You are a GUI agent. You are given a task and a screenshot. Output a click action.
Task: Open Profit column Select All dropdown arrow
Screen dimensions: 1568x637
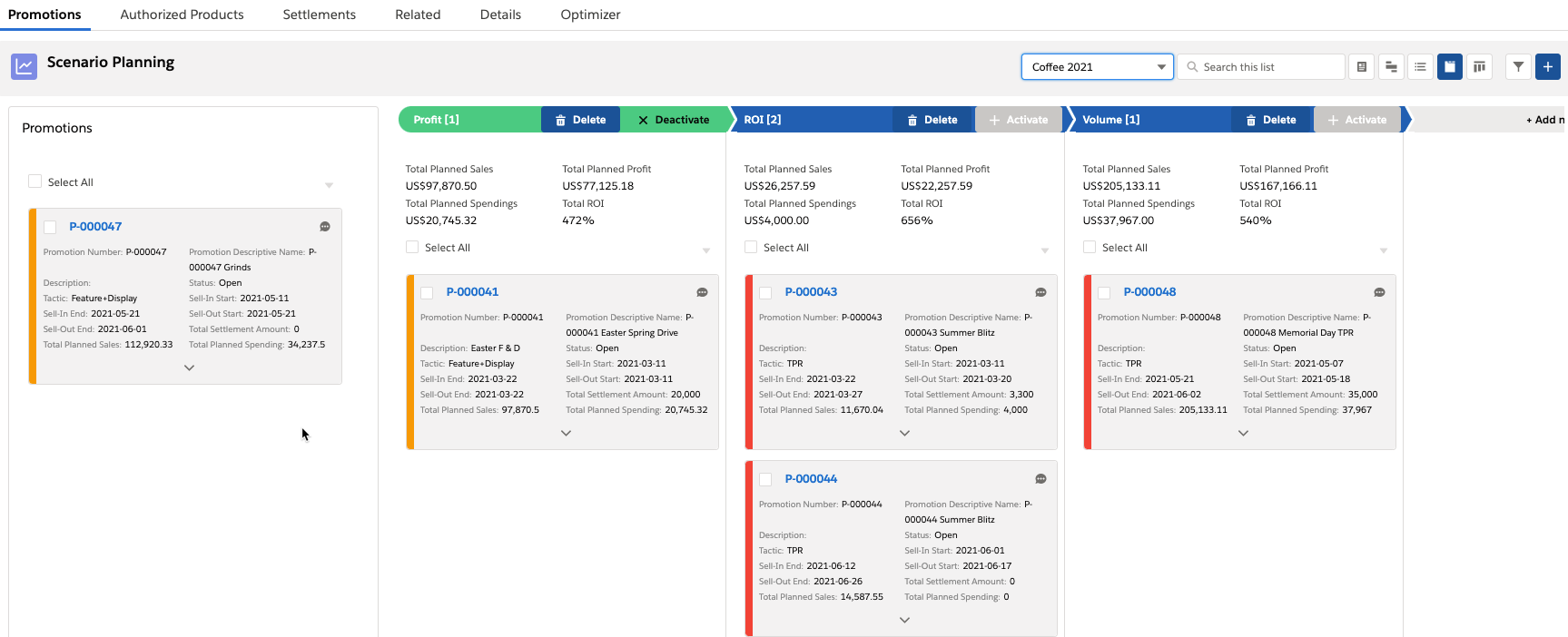pyautogui.click(x=706, y=250)
